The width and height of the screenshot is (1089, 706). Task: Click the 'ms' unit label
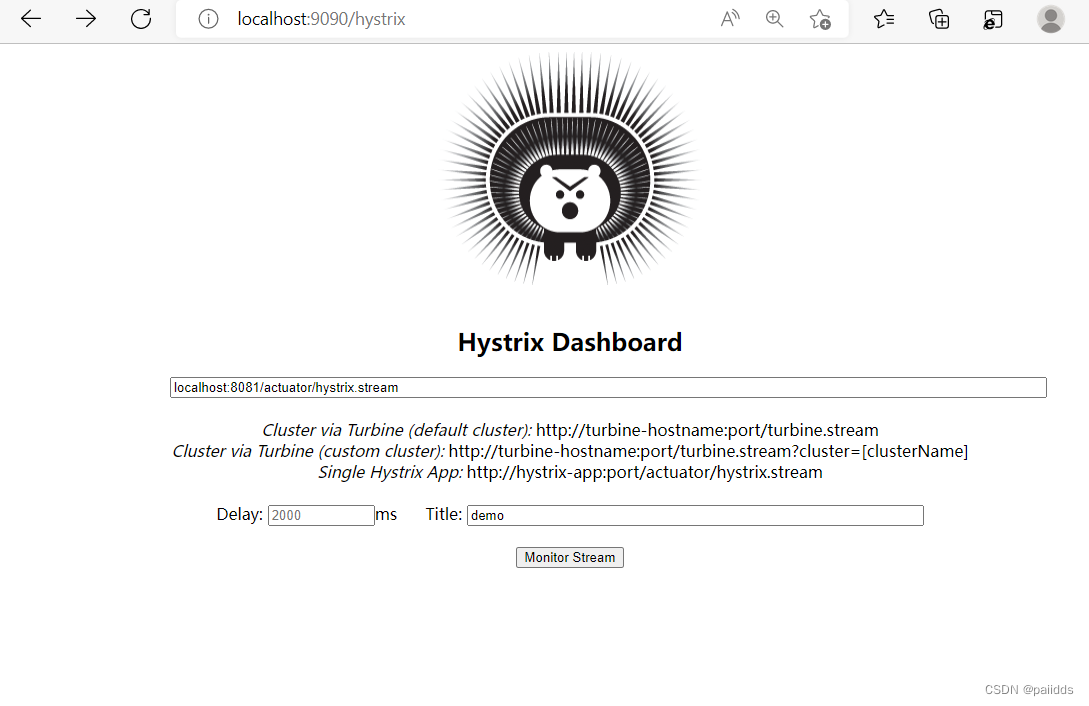386,514
